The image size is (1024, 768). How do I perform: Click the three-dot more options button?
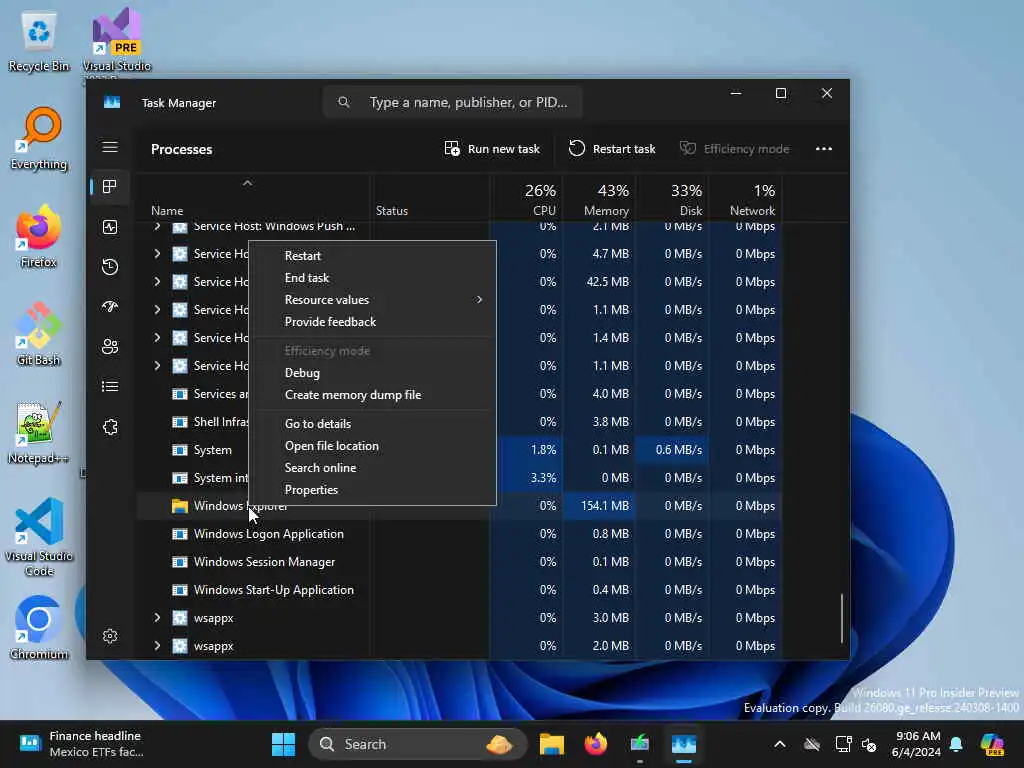(824, 149)
